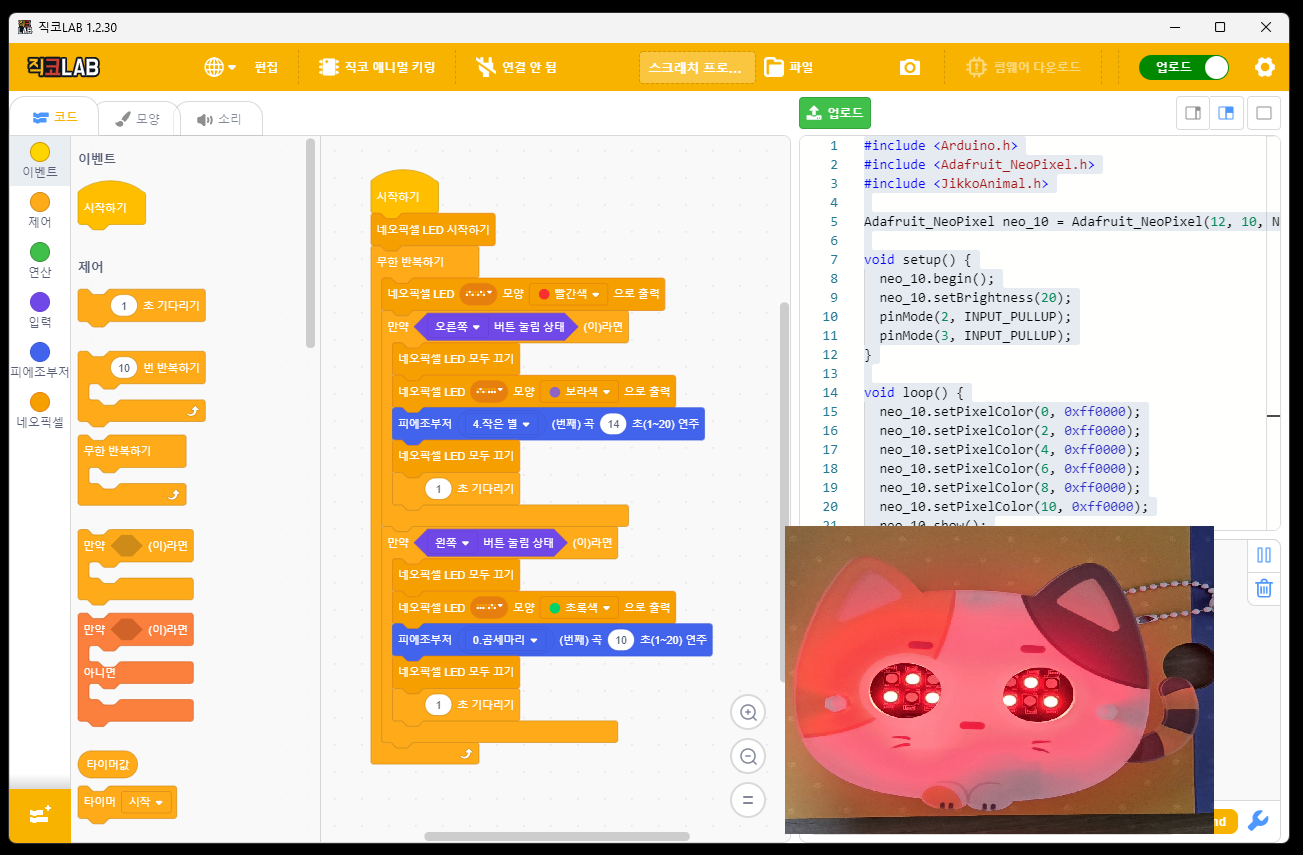Click the wrench tool icon
The image size is (1303, 855).
(1258, 821)
